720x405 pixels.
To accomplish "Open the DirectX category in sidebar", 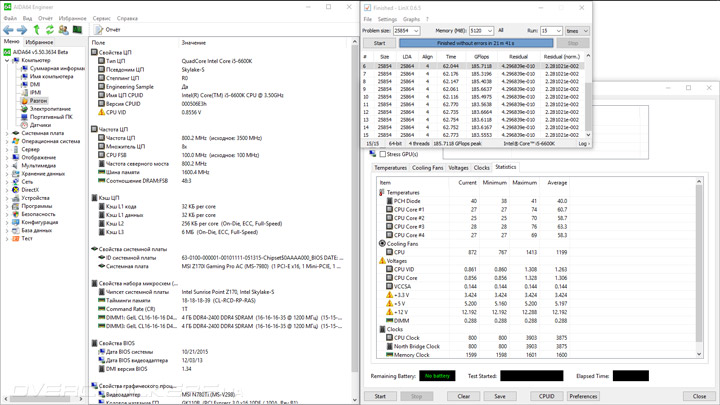I will point(30,190).
